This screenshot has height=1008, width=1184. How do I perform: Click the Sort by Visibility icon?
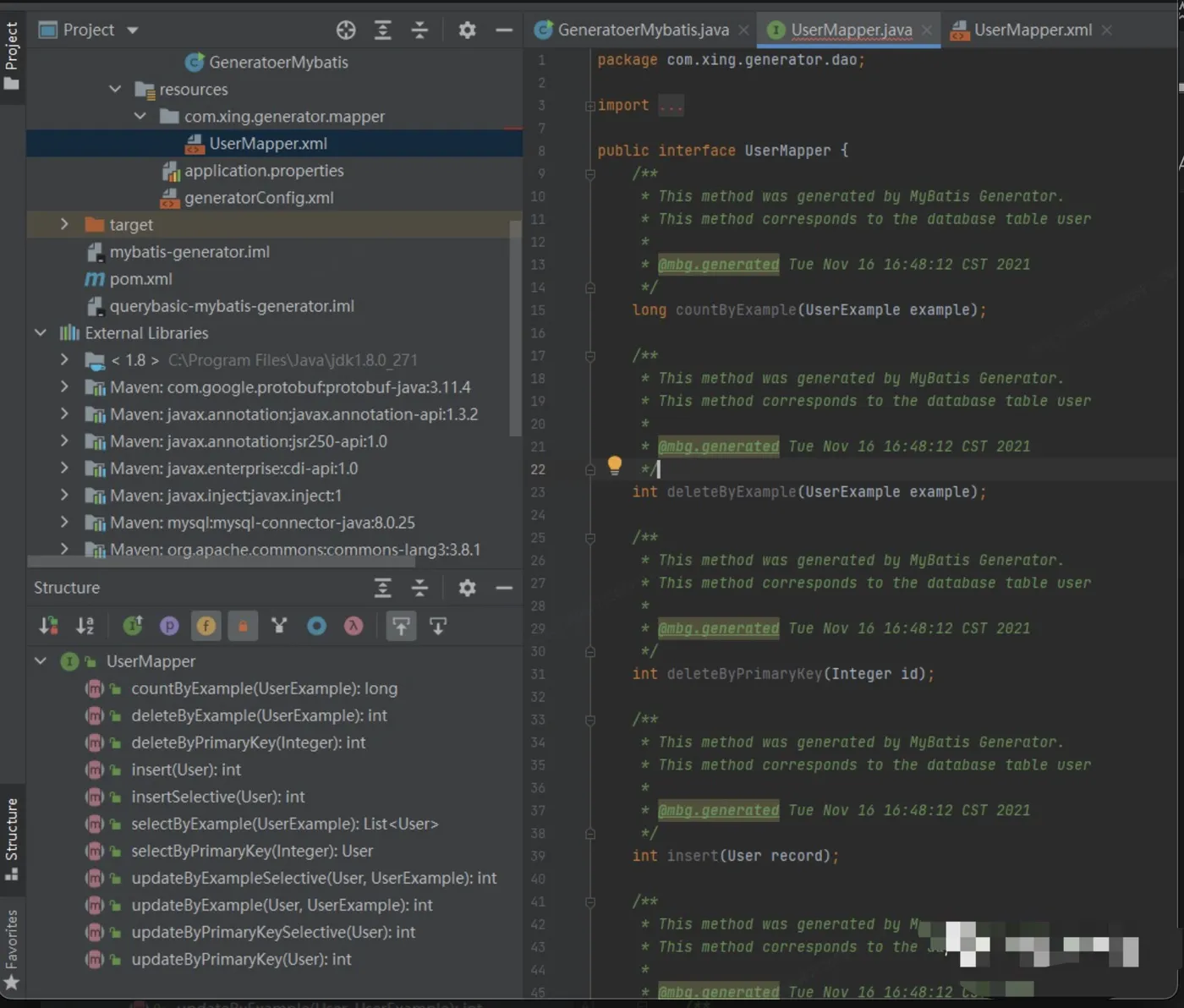(49, 626)
